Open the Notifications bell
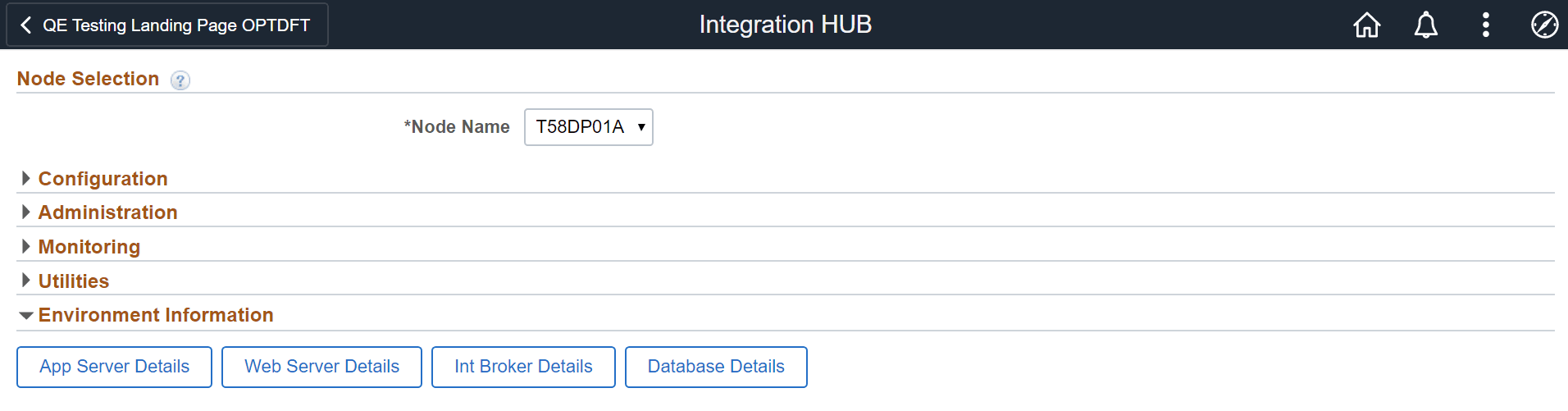Image resolution: width=1568 pixels, height=411 pixels. (1426, 25)
